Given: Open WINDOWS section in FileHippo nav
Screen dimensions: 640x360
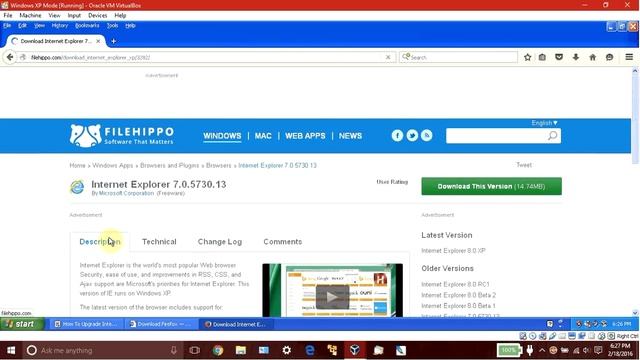Looking at the screenshot, I should coord(222,136).
